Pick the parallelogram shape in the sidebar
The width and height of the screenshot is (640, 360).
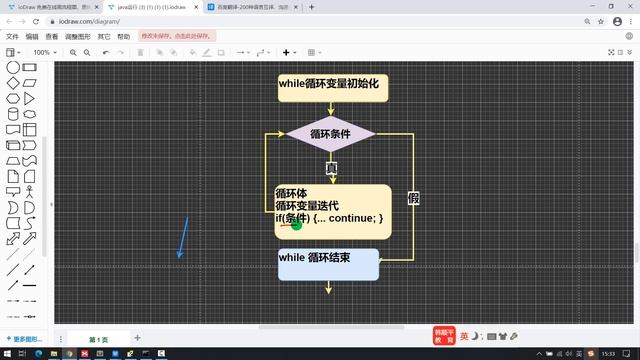coord(29,83)
